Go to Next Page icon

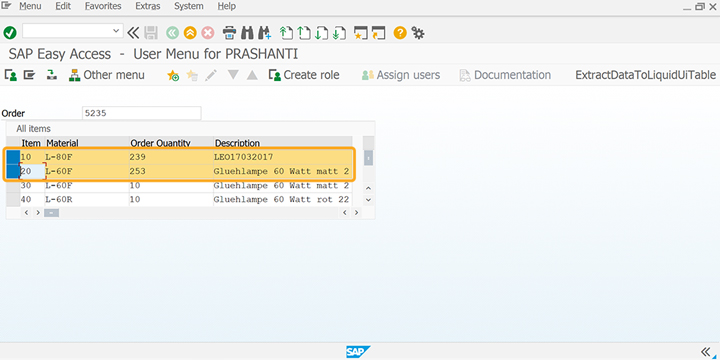coord(321,33)
